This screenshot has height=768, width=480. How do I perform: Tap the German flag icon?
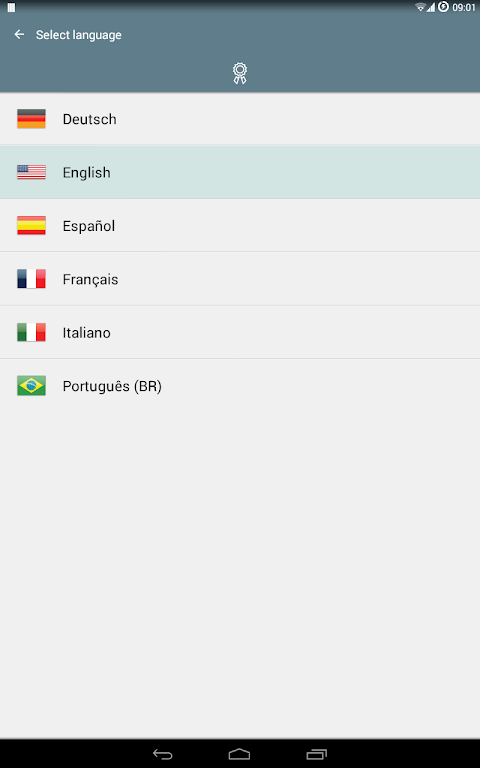(x=31, y=119)
